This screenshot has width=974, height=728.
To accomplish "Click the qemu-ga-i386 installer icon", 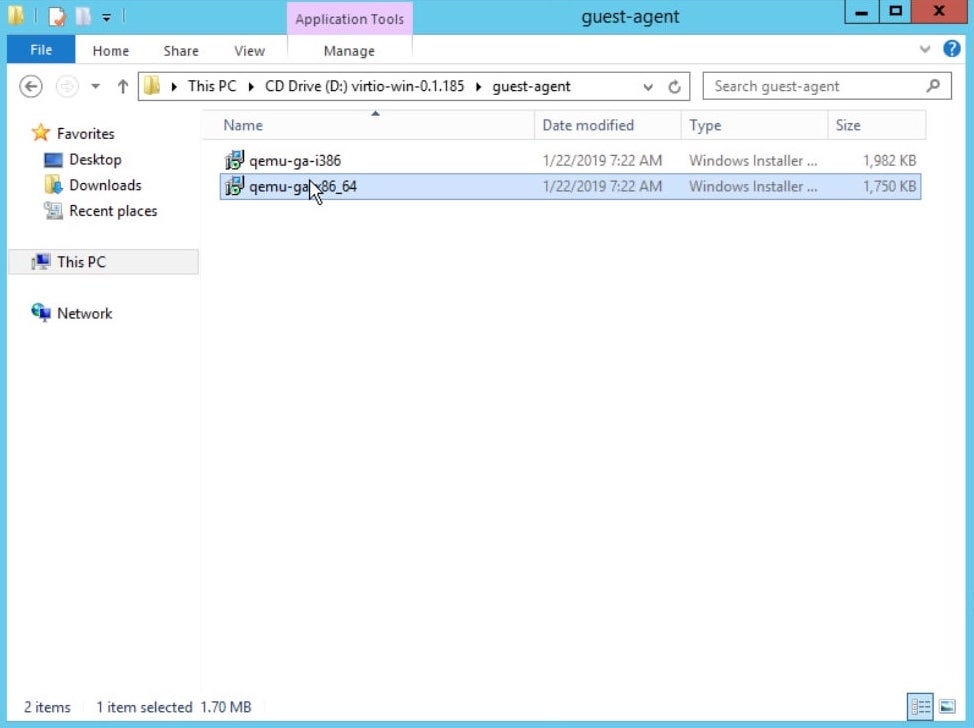I will [x=235, y=160].
